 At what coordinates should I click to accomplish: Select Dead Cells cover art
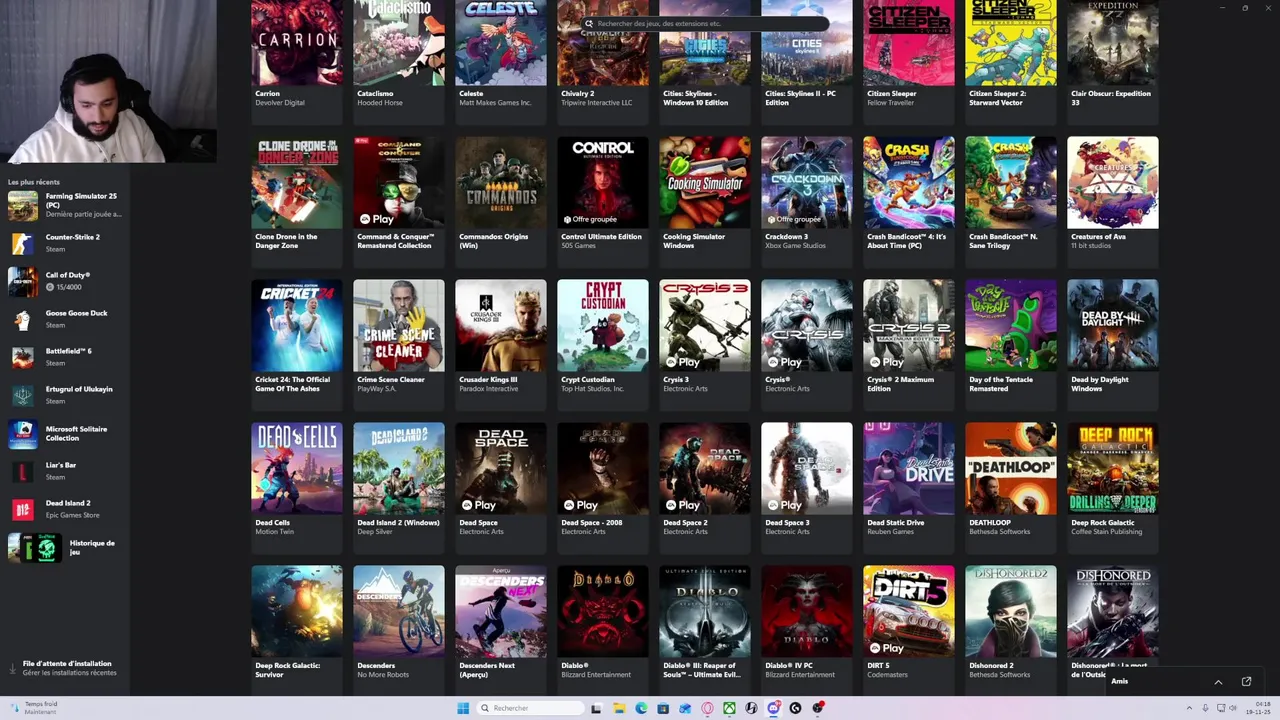pos(296,468)
